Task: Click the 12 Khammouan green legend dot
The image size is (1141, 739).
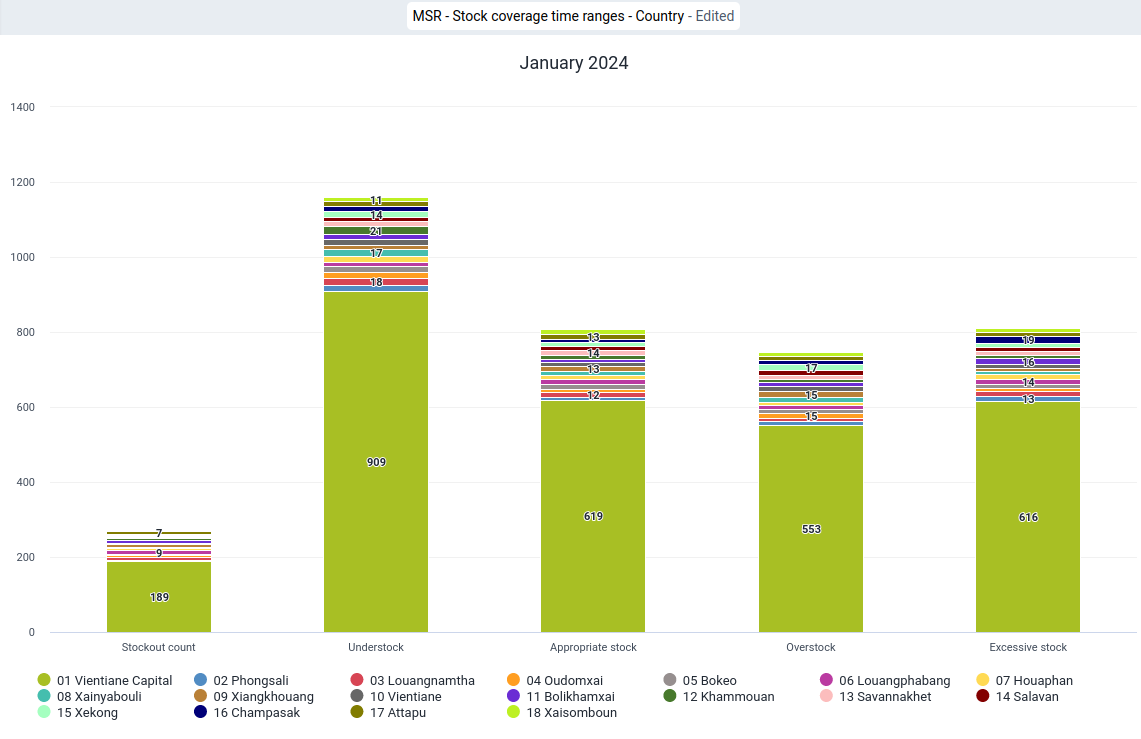Action: 669,696
